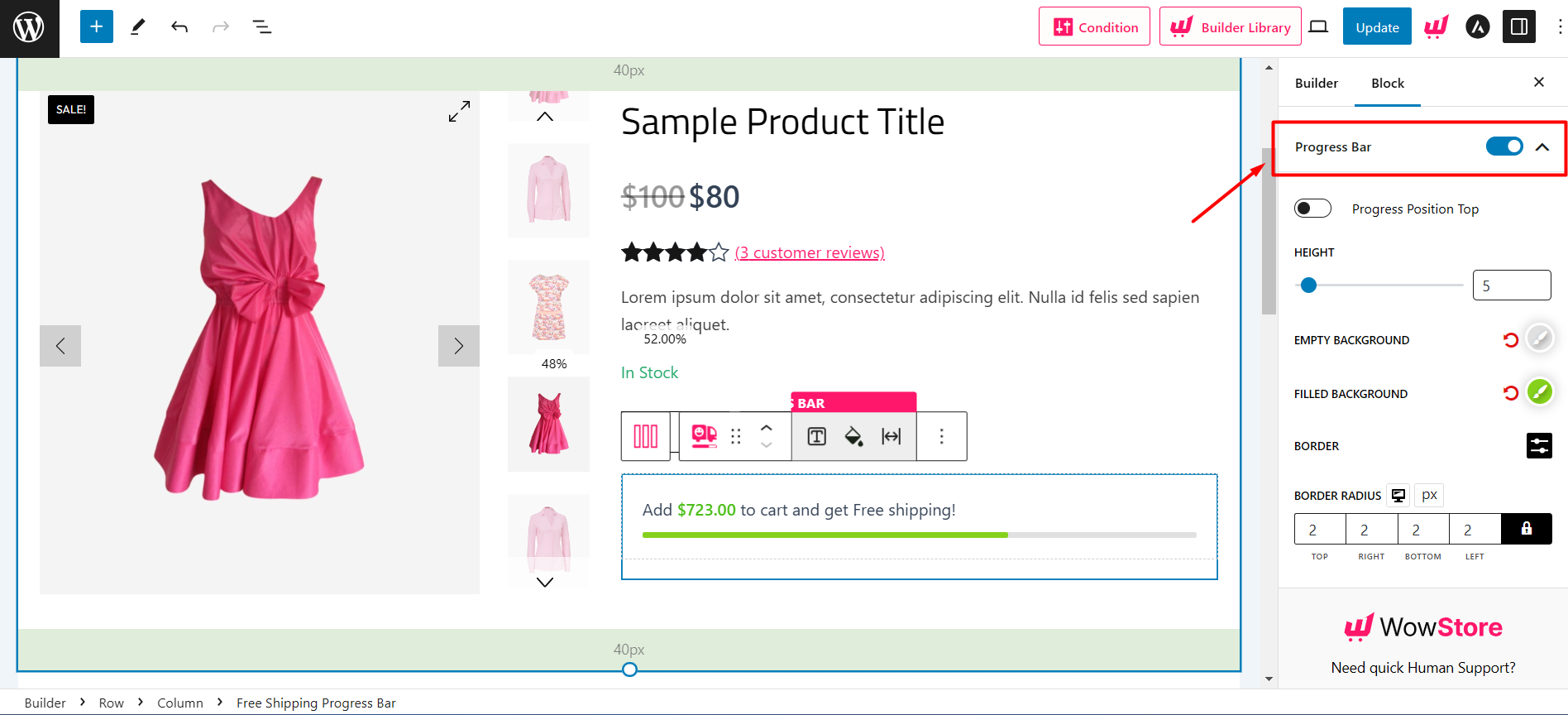Edit the Border Radius Right field
1568x715 pixels.
(x=1372, y=530)
